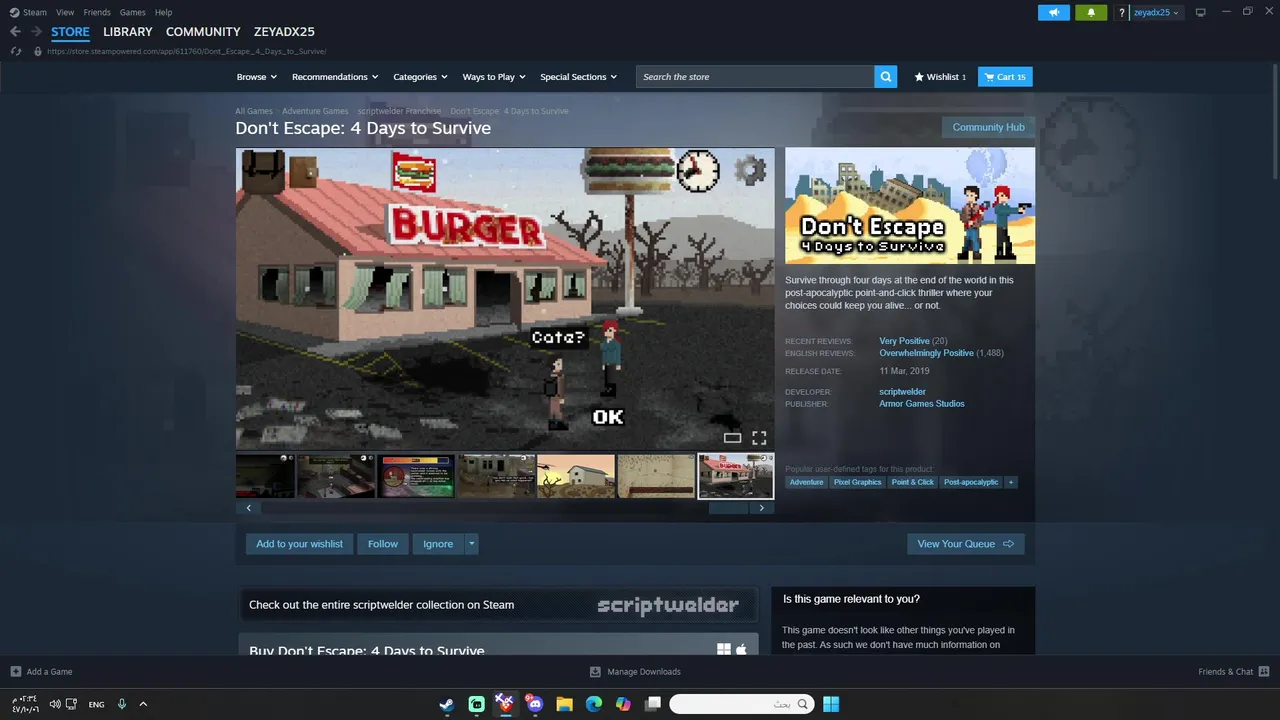Switch to the COMMUNITY tab
The width and height of the screenshot is (1280, 720).
pyautogui.click(x=203, y=32)
